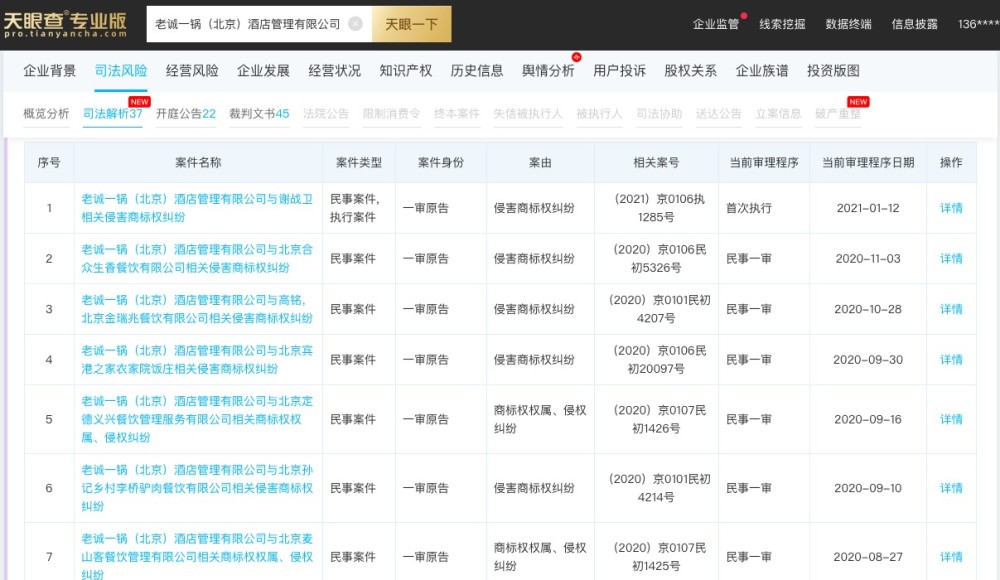The width and height of the screenshot is (1000, 580).
Task: Click 详情 for case dated 2021-01-12
Action: 951,208
